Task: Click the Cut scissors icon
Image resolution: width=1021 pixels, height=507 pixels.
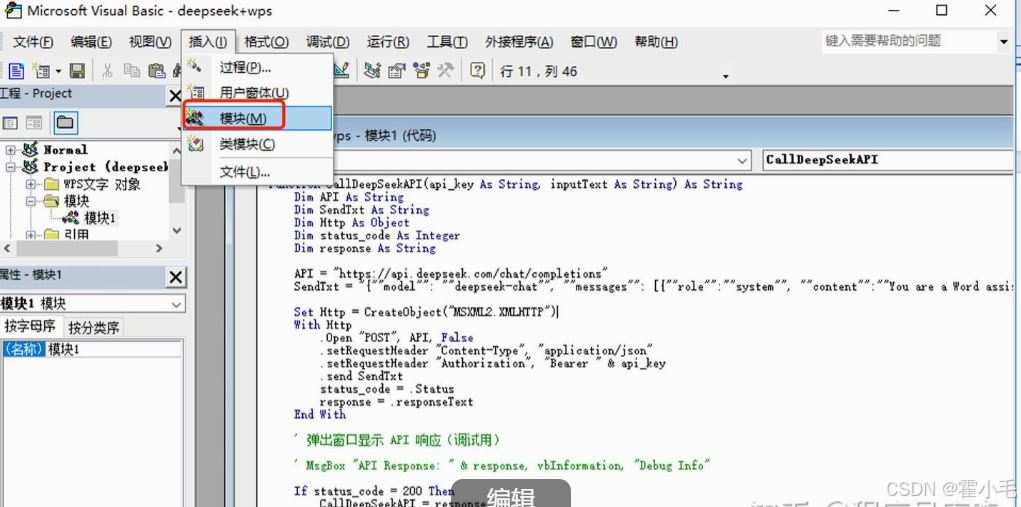Action: (108, 71)
